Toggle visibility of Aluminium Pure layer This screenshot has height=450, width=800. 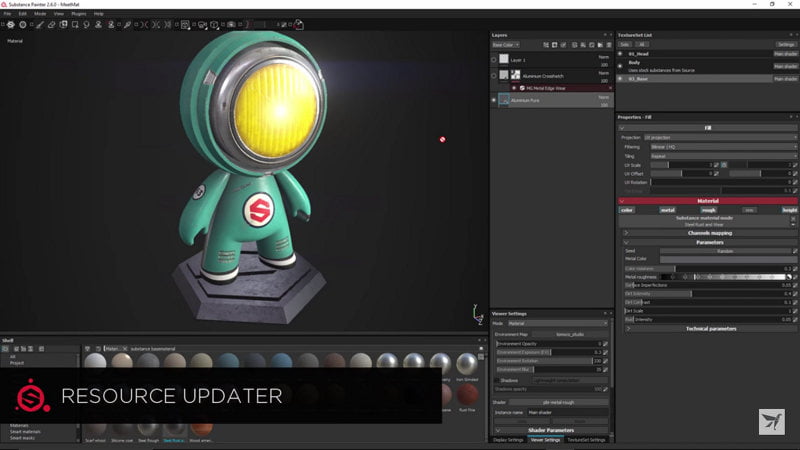(493, 101)
